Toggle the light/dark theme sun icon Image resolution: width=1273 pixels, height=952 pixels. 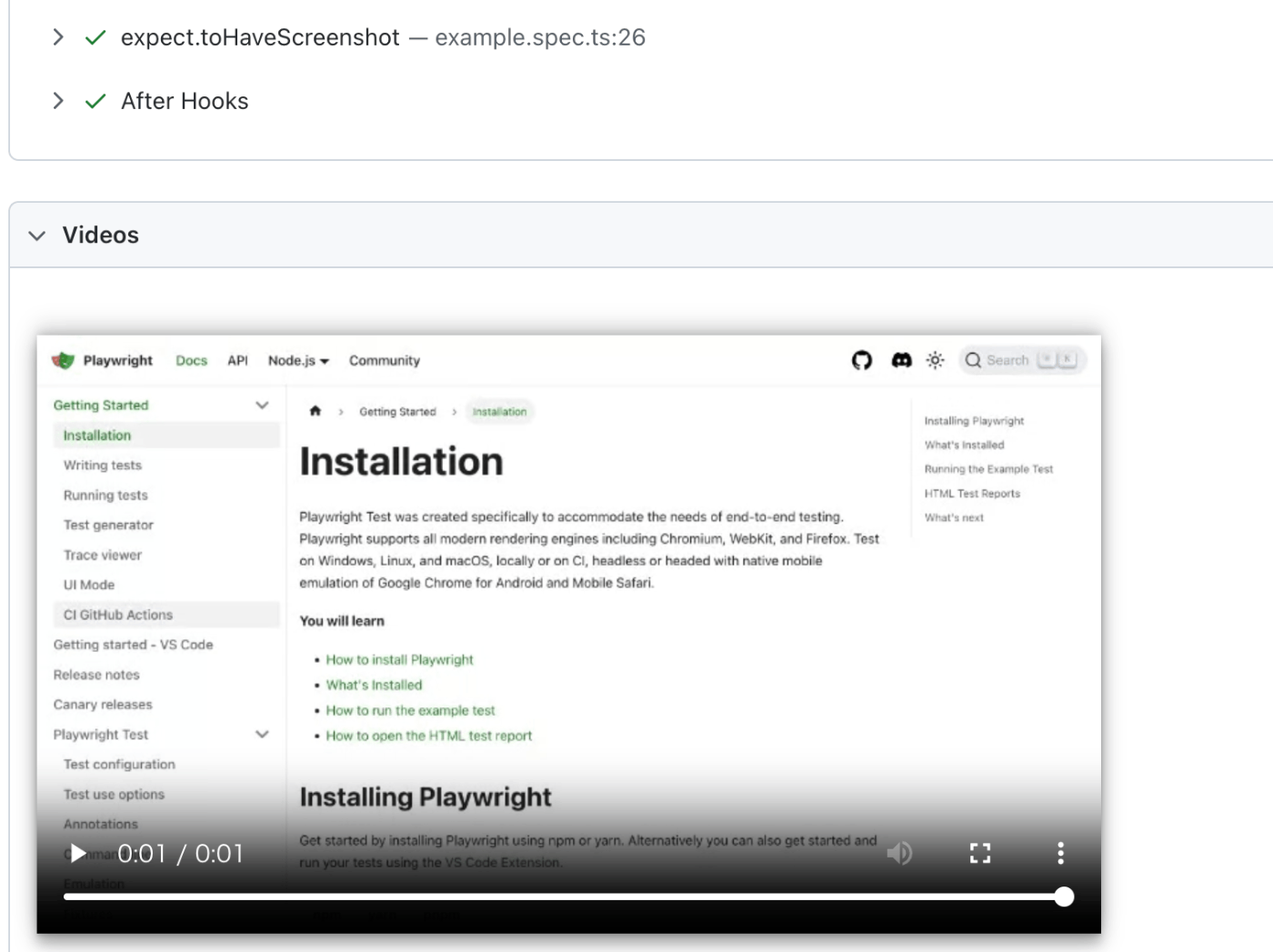pos(935,360)
